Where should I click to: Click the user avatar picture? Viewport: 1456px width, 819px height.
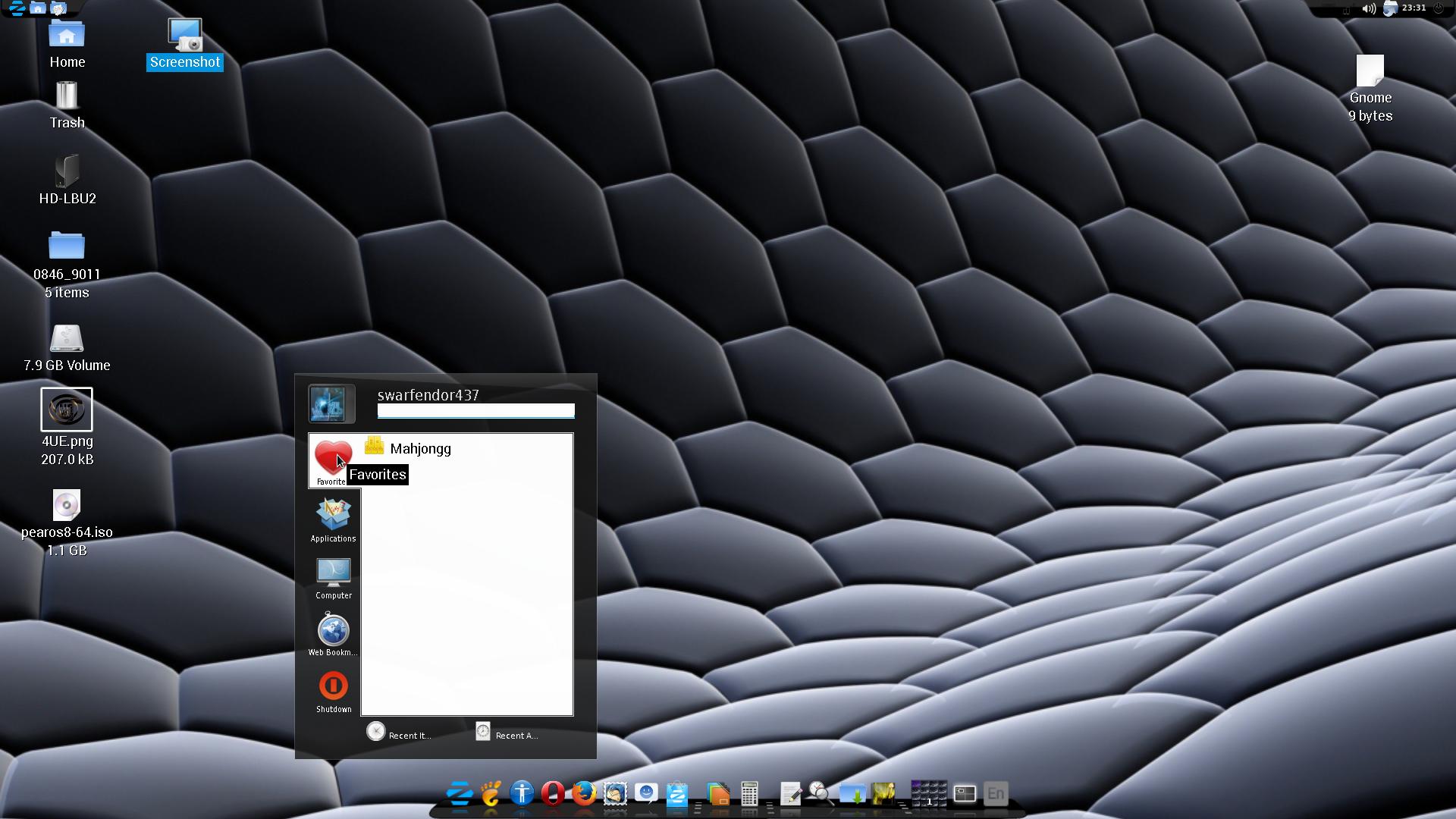(x=328, y=403)
